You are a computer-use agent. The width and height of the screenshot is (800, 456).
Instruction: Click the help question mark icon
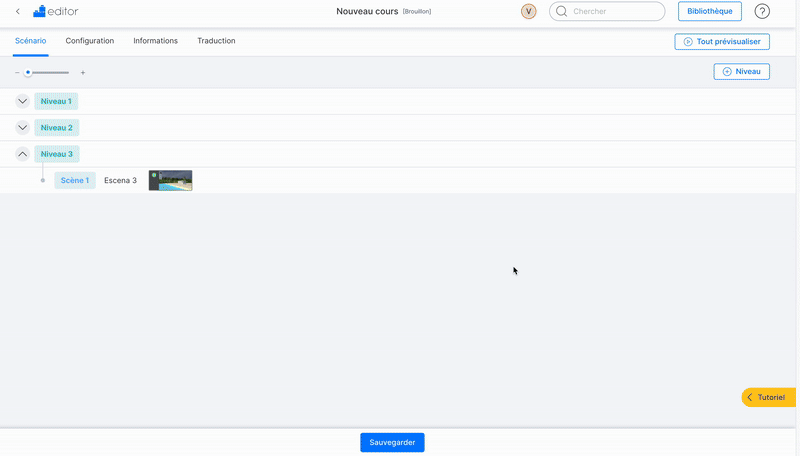(x=762, y=12)
